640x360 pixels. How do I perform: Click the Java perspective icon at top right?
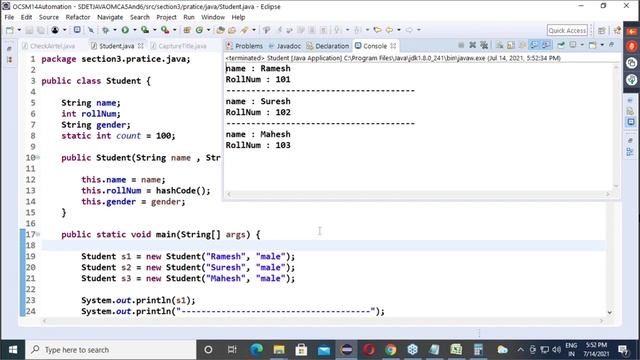[617, 31]
